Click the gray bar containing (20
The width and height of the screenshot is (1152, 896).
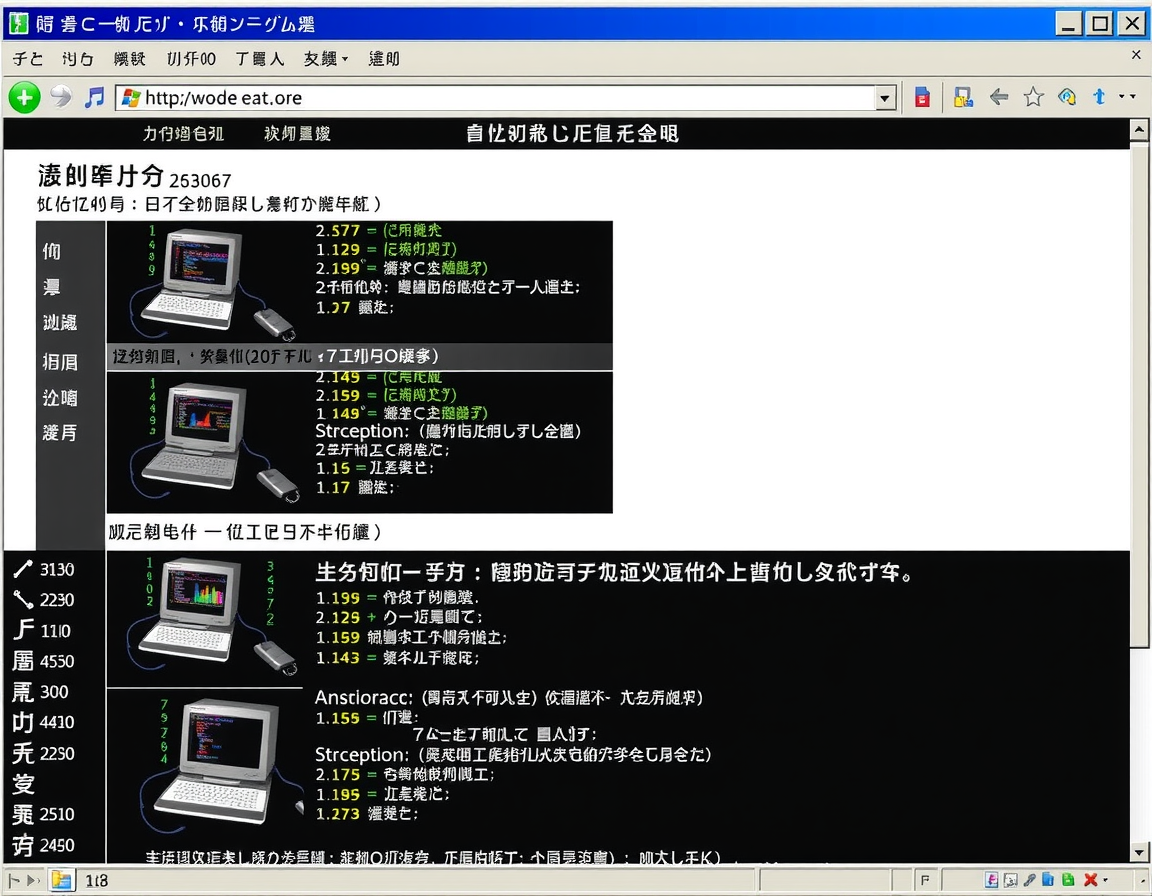point(360,357)
